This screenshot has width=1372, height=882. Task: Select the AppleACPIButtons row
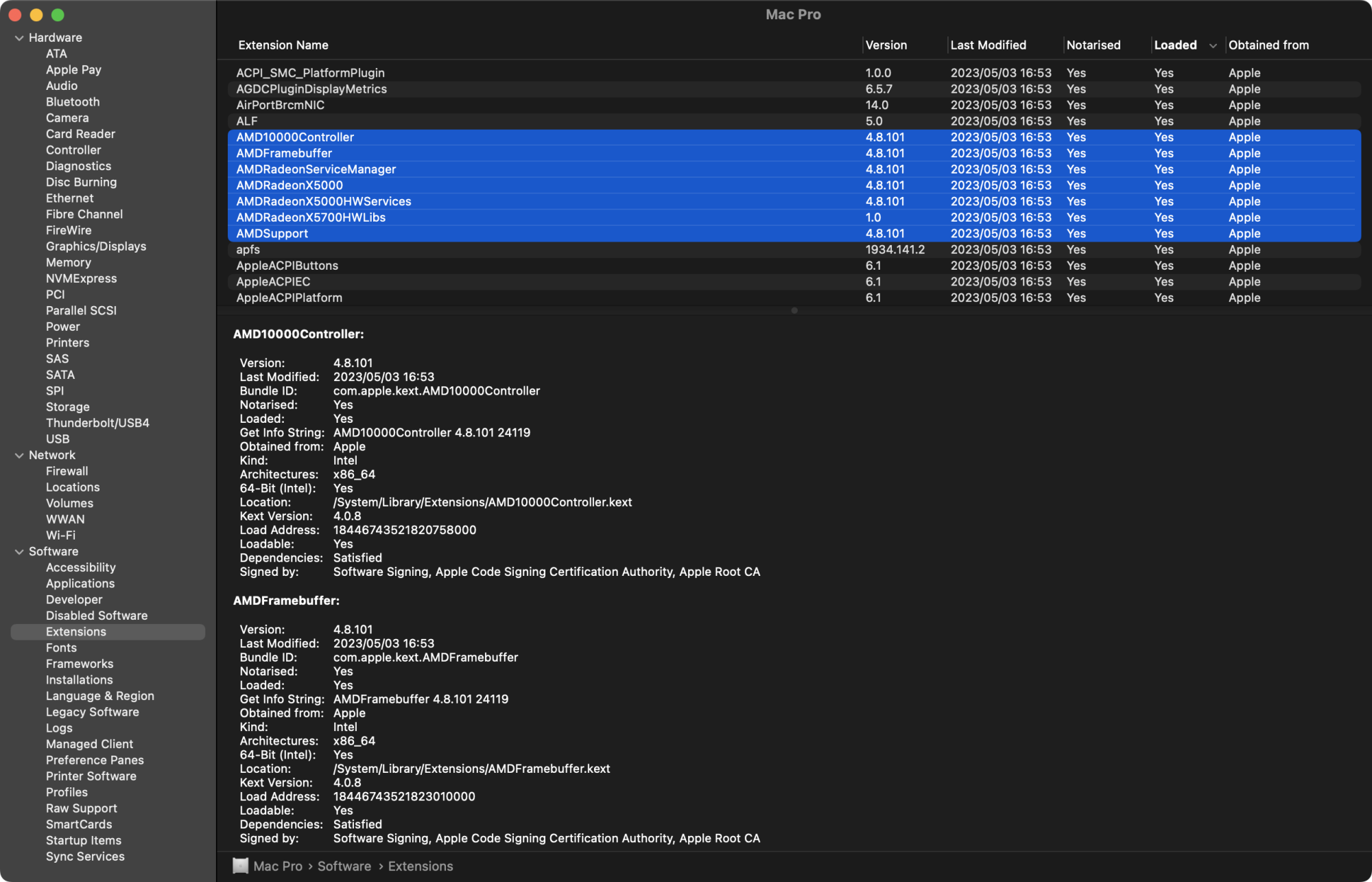click(x=794, y=266)
